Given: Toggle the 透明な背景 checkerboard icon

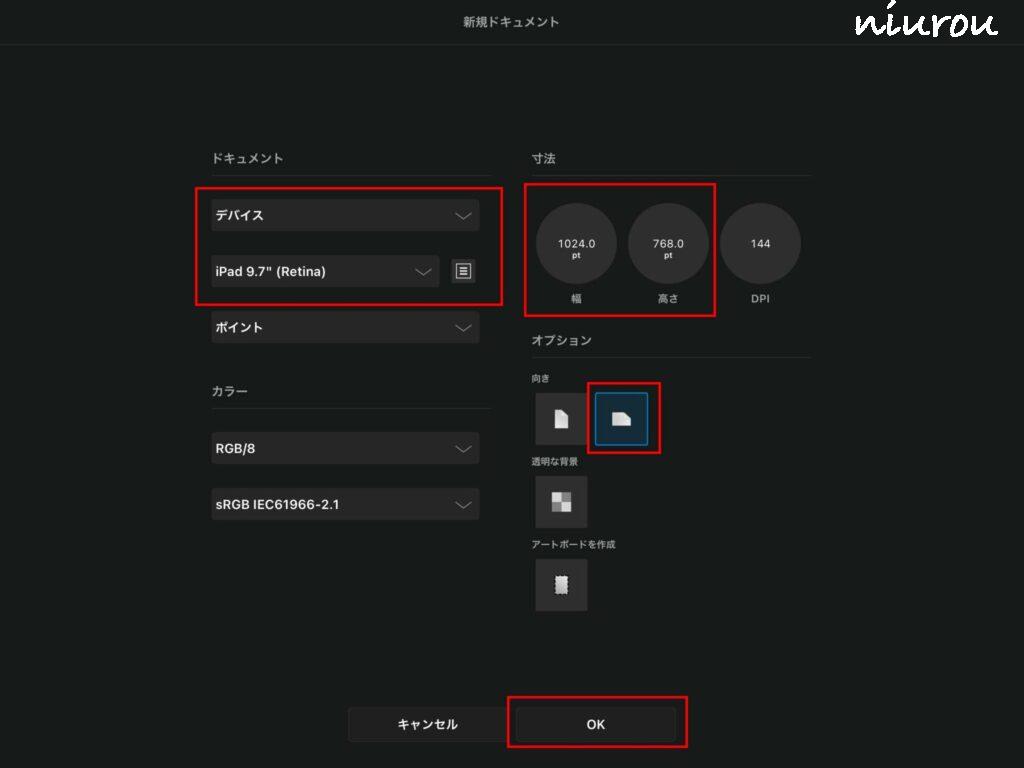Looking at the screenshot, I should pyautogui.click(x=561, y=501).
